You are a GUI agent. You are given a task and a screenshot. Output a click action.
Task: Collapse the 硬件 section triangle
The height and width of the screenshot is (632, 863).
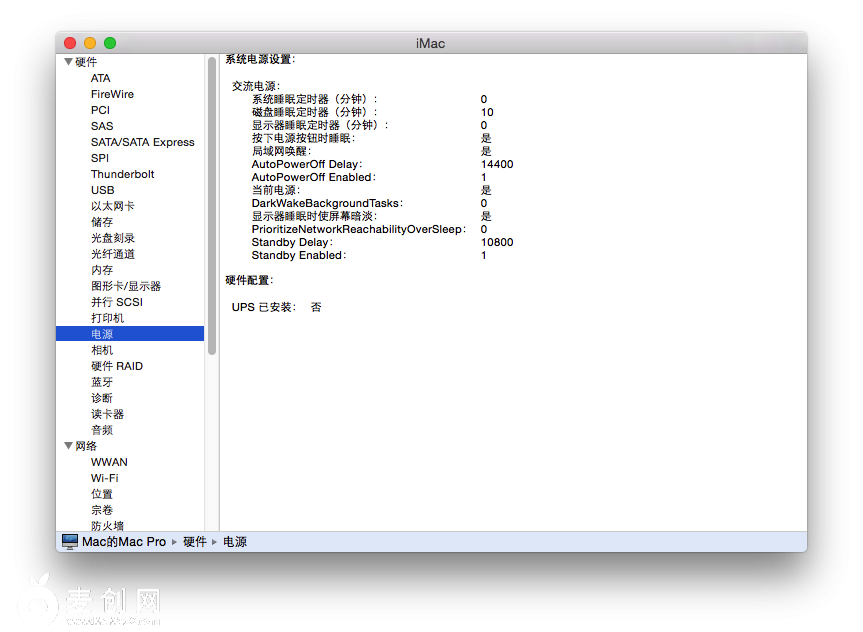68,62
